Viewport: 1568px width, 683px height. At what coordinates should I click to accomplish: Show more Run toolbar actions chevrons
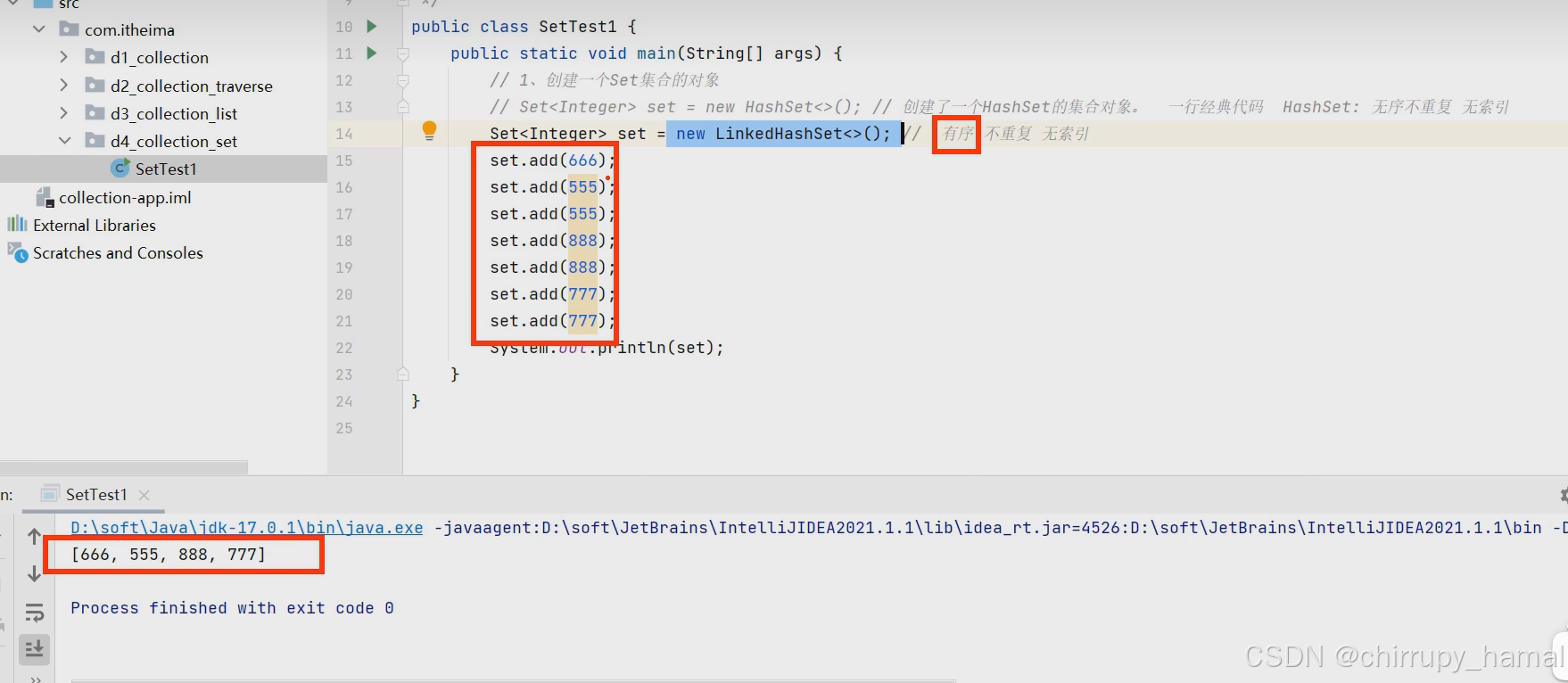tap(36, 679)
